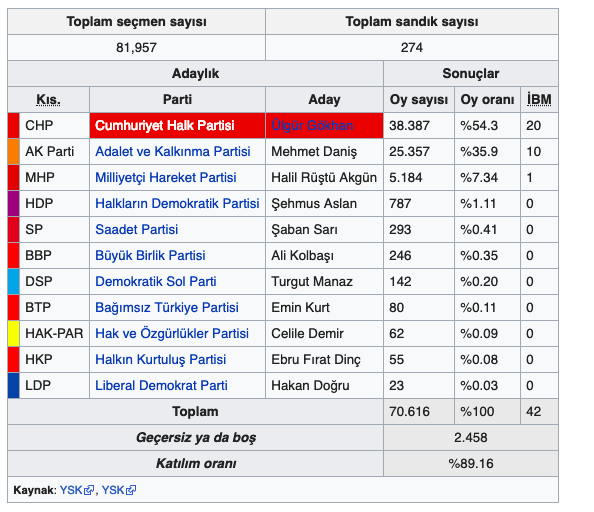
Task: Click candidate name Ebru Fırat Dinç
Action: point(316,359)
